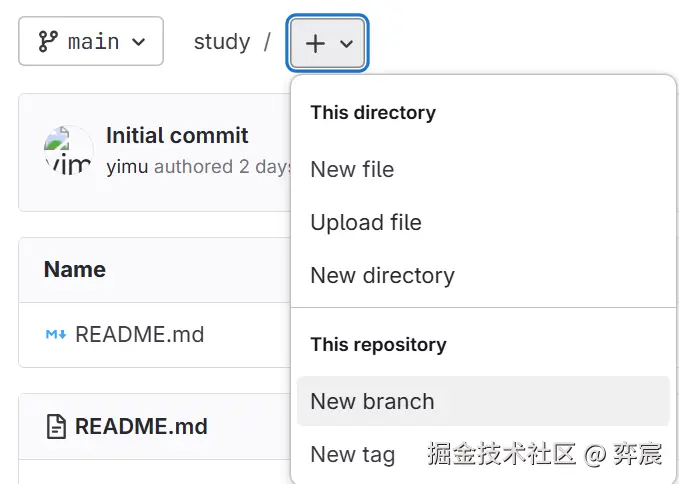
Task: Open the study breadcrumb link
Action: (221, 42)
